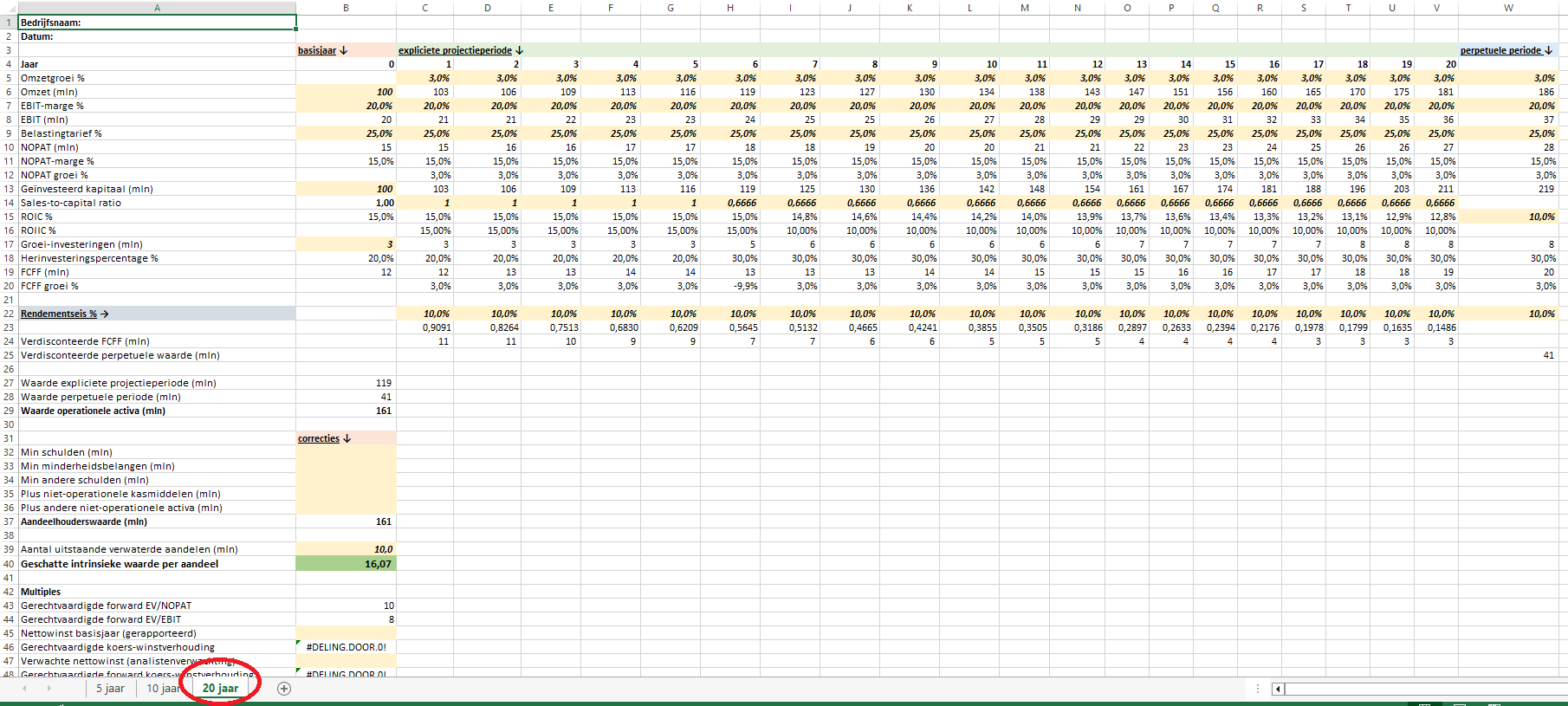This screenshot has height=706, width=1568.
Task: Click the three-dot tab bar split handle
Action: (x=1257, y=689)
